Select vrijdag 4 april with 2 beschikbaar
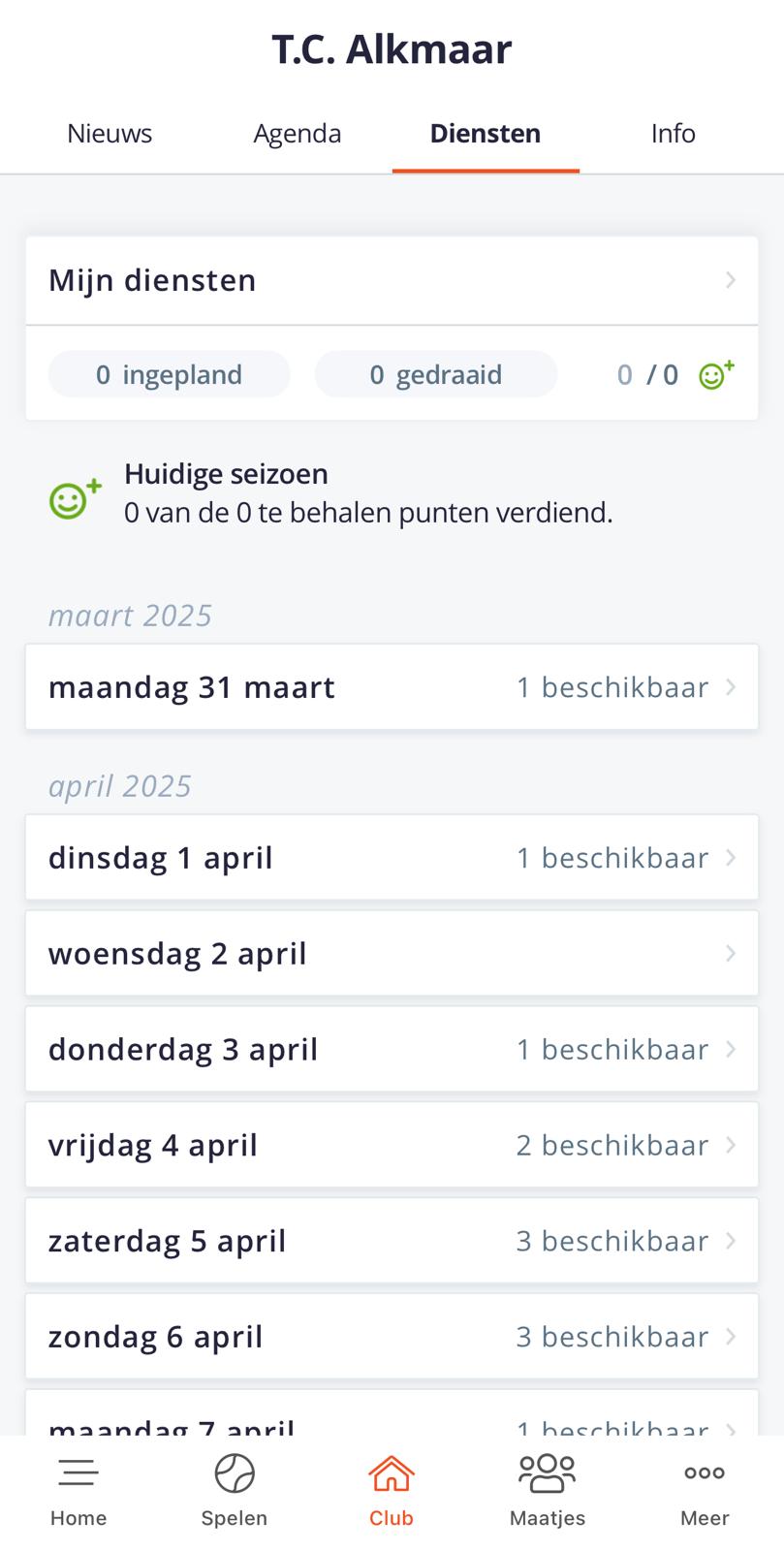 tap(392, 1145)
